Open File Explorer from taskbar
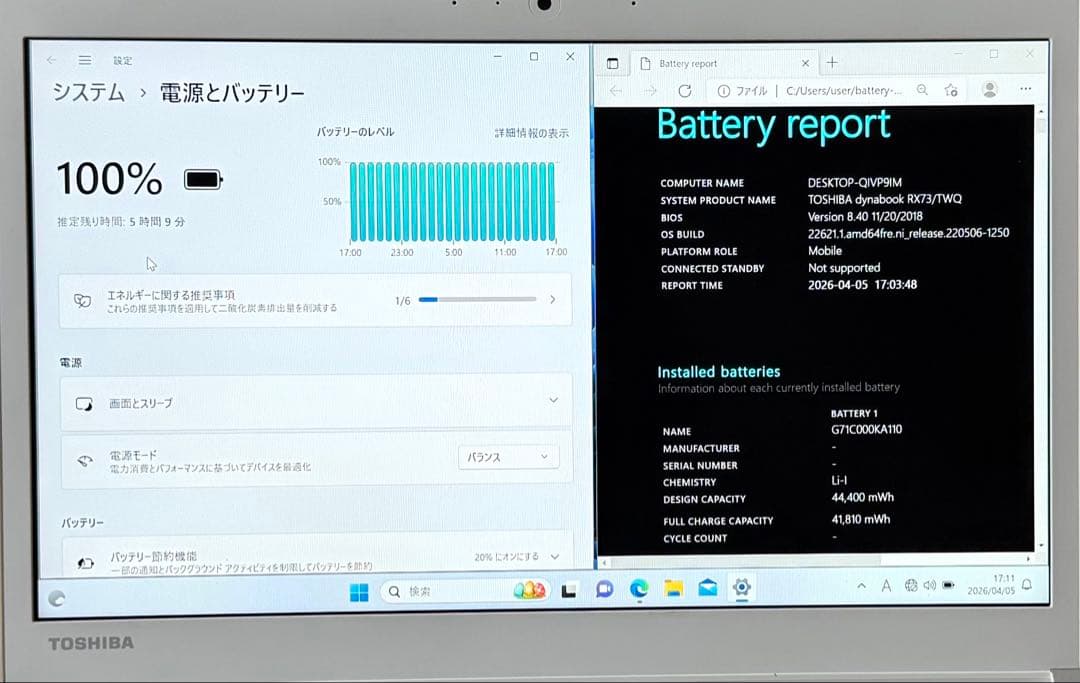This screenshot has height=683, width=1080. pos(674,588)
